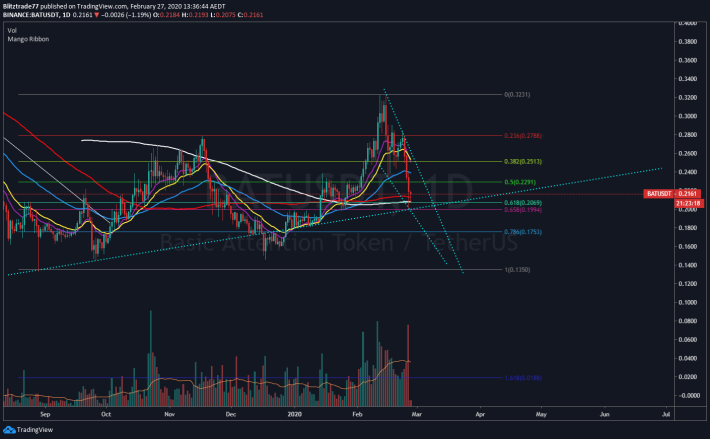Click the Nov label on time axis
Viewport: 710px width, 439px height.
pyautogui.click(x=169, y=414)
